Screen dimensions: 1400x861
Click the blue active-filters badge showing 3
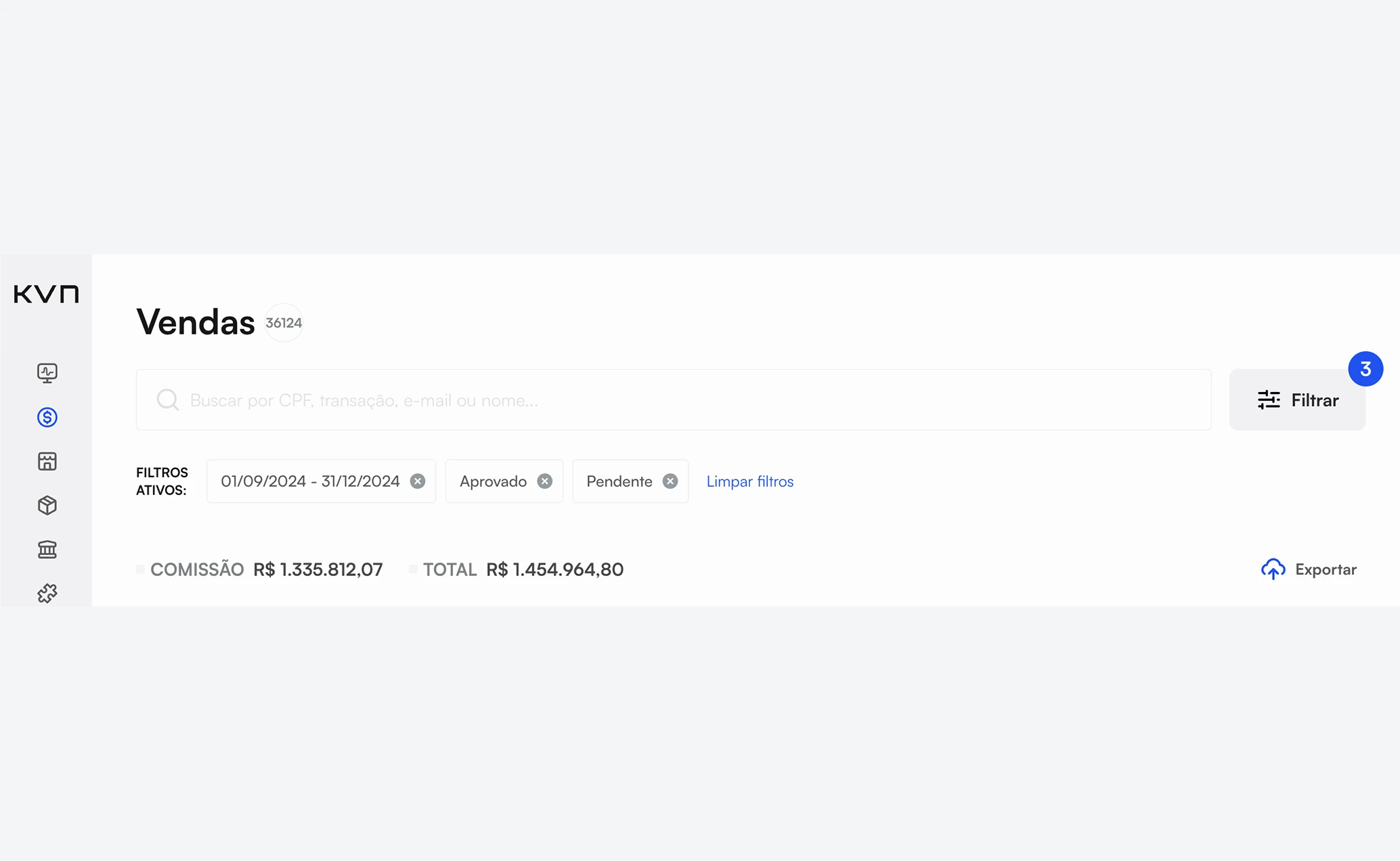coord(1365,369)
